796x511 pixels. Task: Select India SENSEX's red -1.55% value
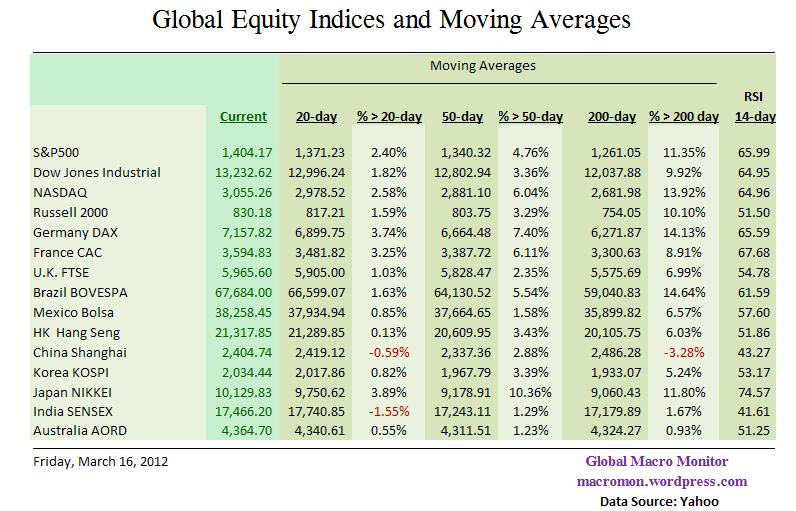point(390,412)
